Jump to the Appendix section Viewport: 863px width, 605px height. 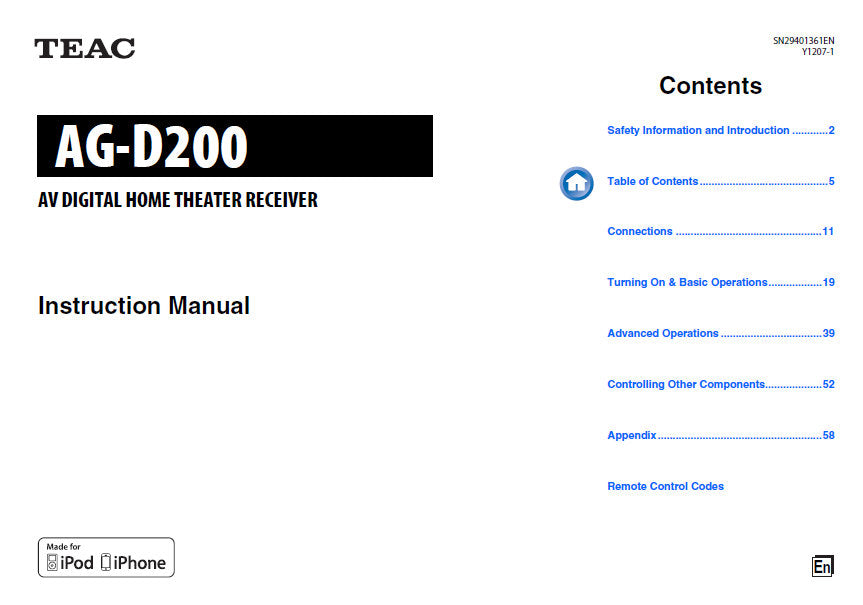[x=720, y=435]
